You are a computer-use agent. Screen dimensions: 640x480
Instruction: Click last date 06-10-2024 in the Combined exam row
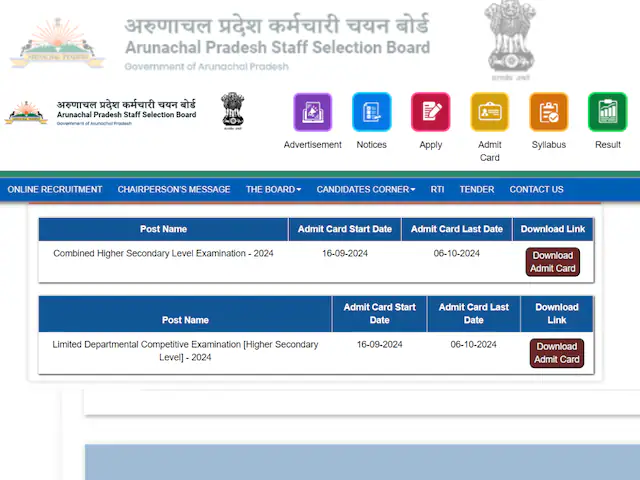457,253
